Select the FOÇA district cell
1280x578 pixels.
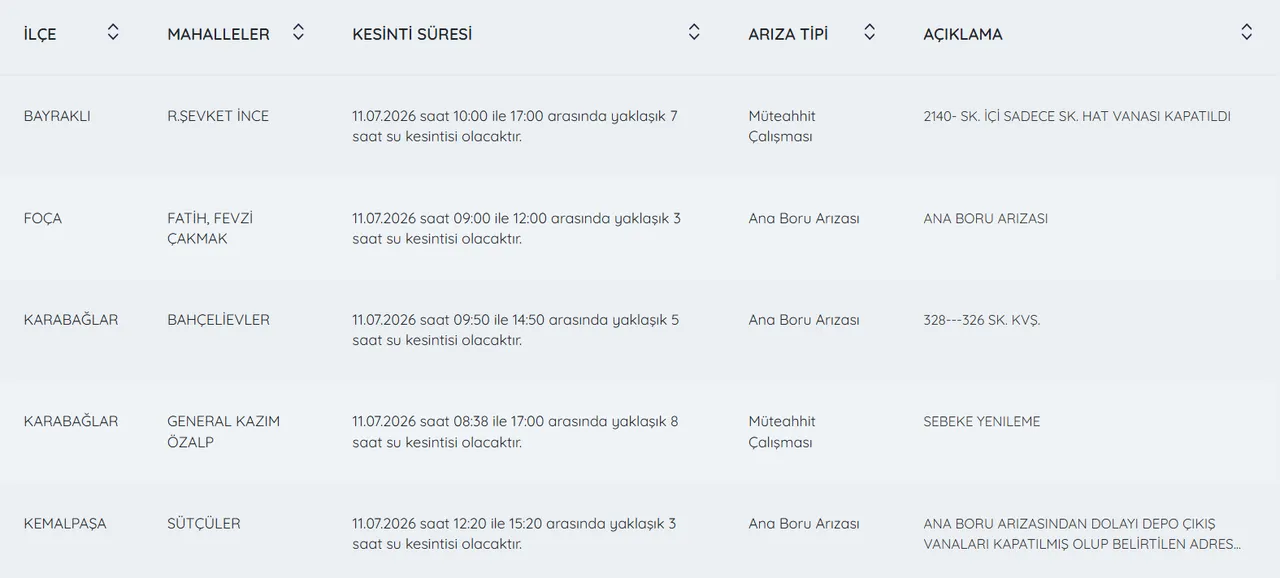[43, 218]
